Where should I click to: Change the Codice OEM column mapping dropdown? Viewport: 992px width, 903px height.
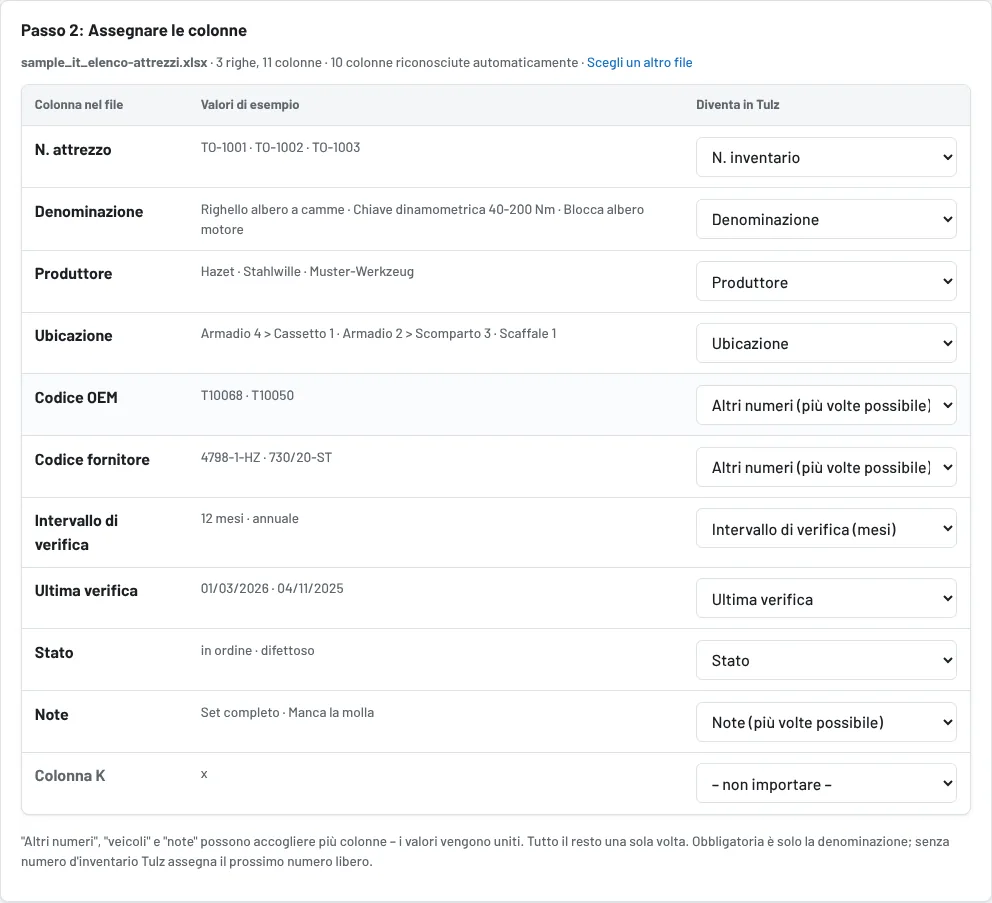coord(826,405)
